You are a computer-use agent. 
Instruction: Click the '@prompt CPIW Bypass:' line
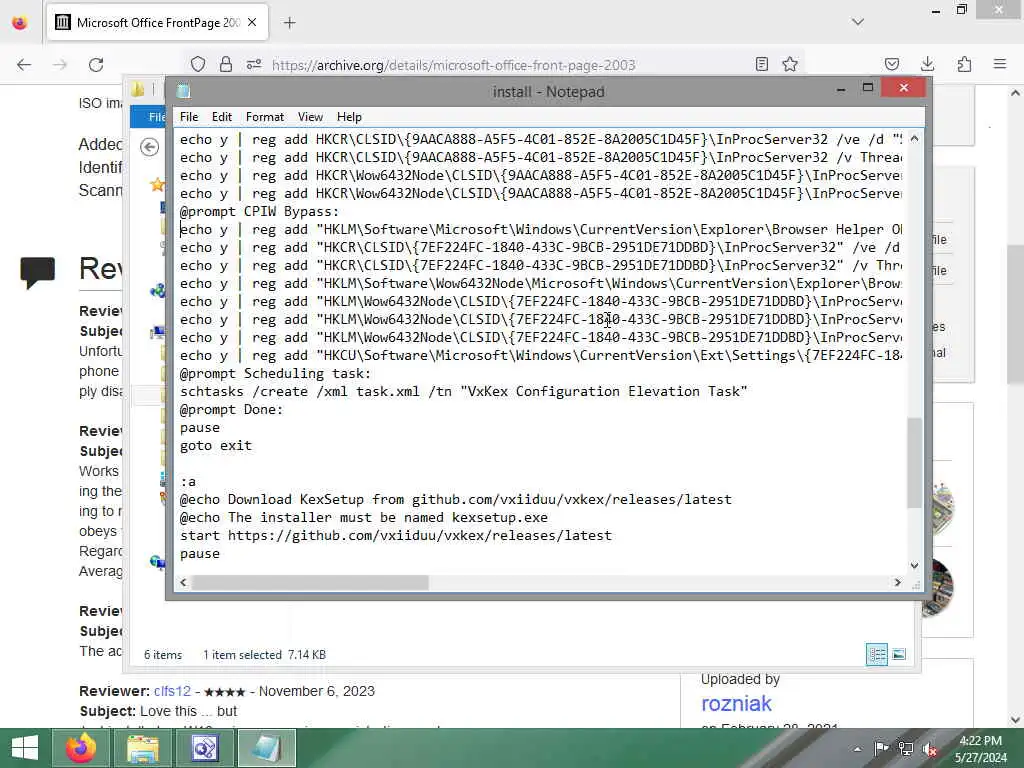pos(259,212)
